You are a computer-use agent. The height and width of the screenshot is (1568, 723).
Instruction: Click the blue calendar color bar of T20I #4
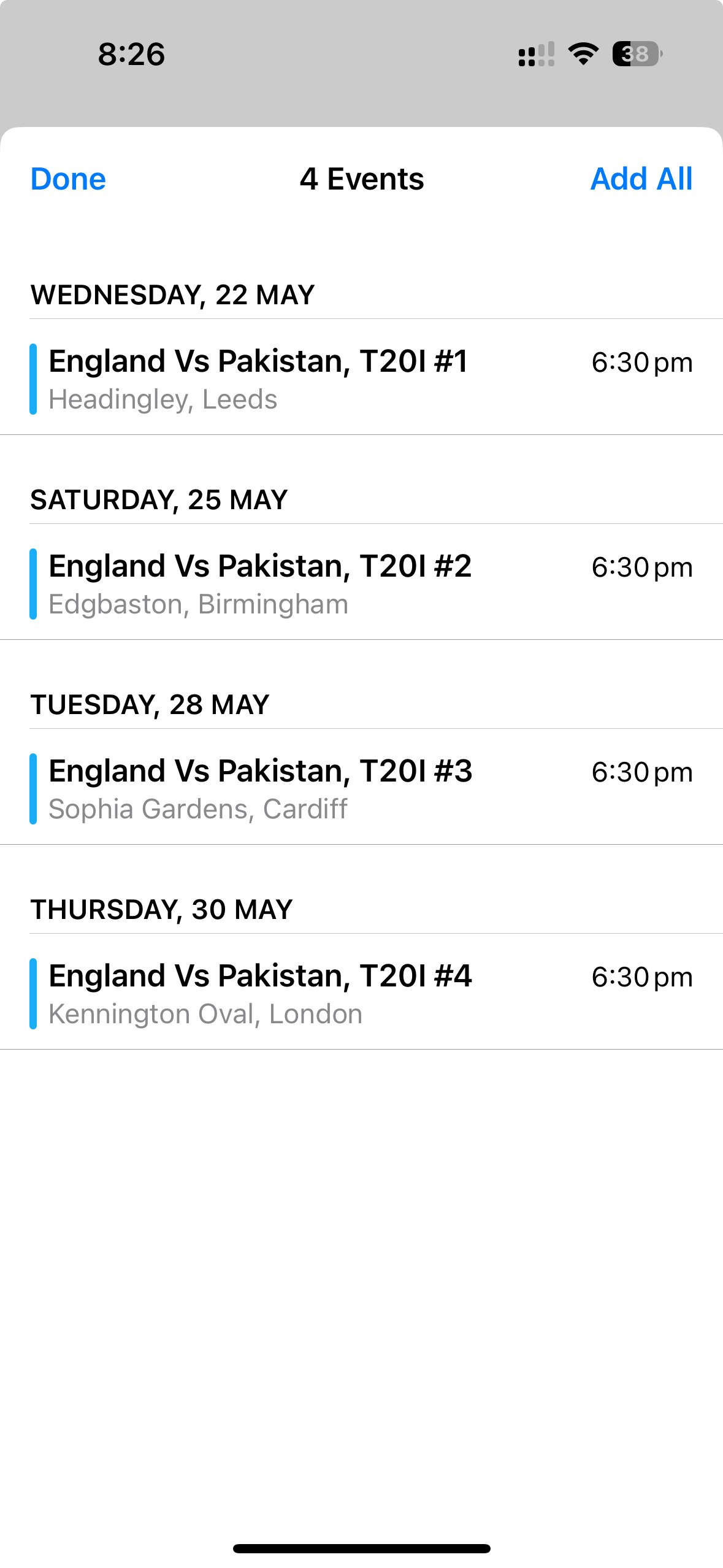(x=33, y=994)
